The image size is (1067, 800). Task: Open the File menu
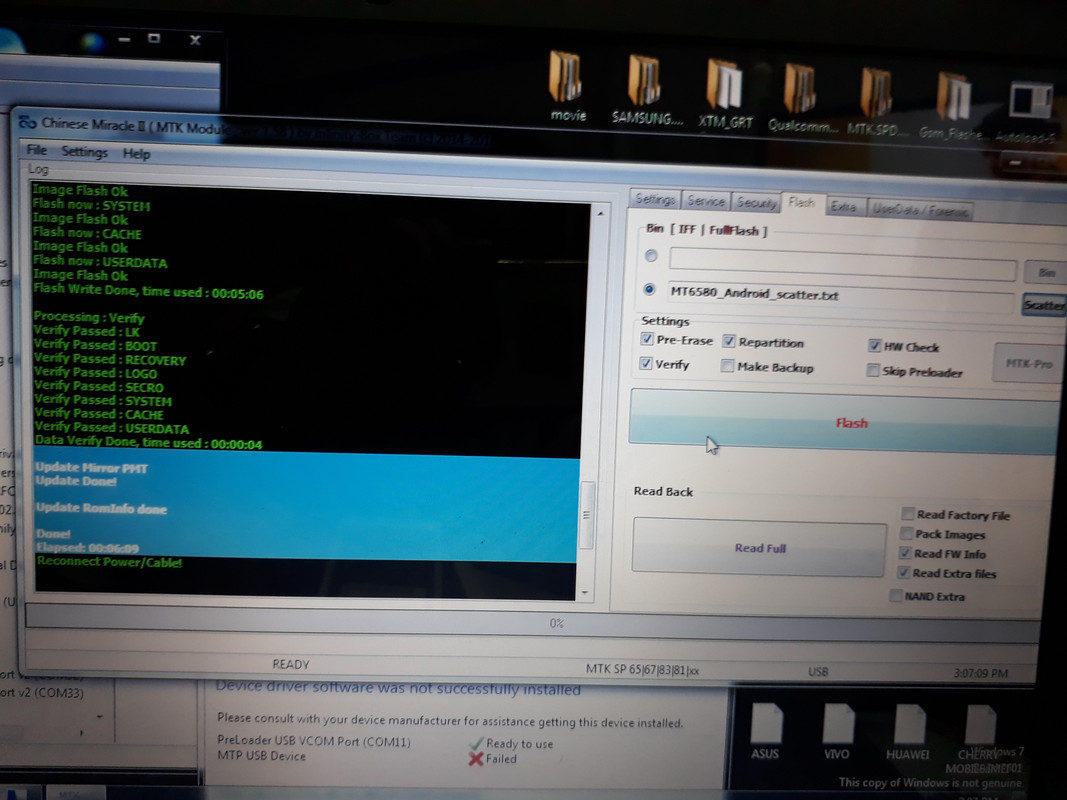tap(37, 150)
